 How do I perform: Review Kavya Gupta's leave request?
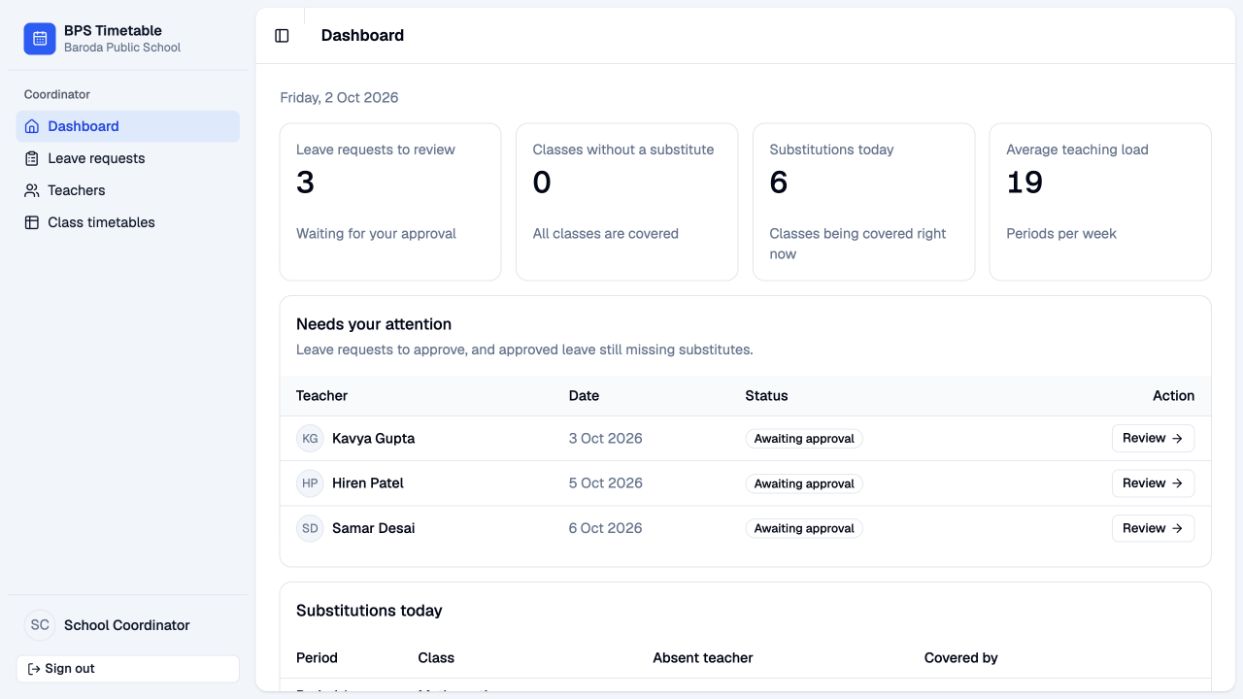[x=1153, y=438]
